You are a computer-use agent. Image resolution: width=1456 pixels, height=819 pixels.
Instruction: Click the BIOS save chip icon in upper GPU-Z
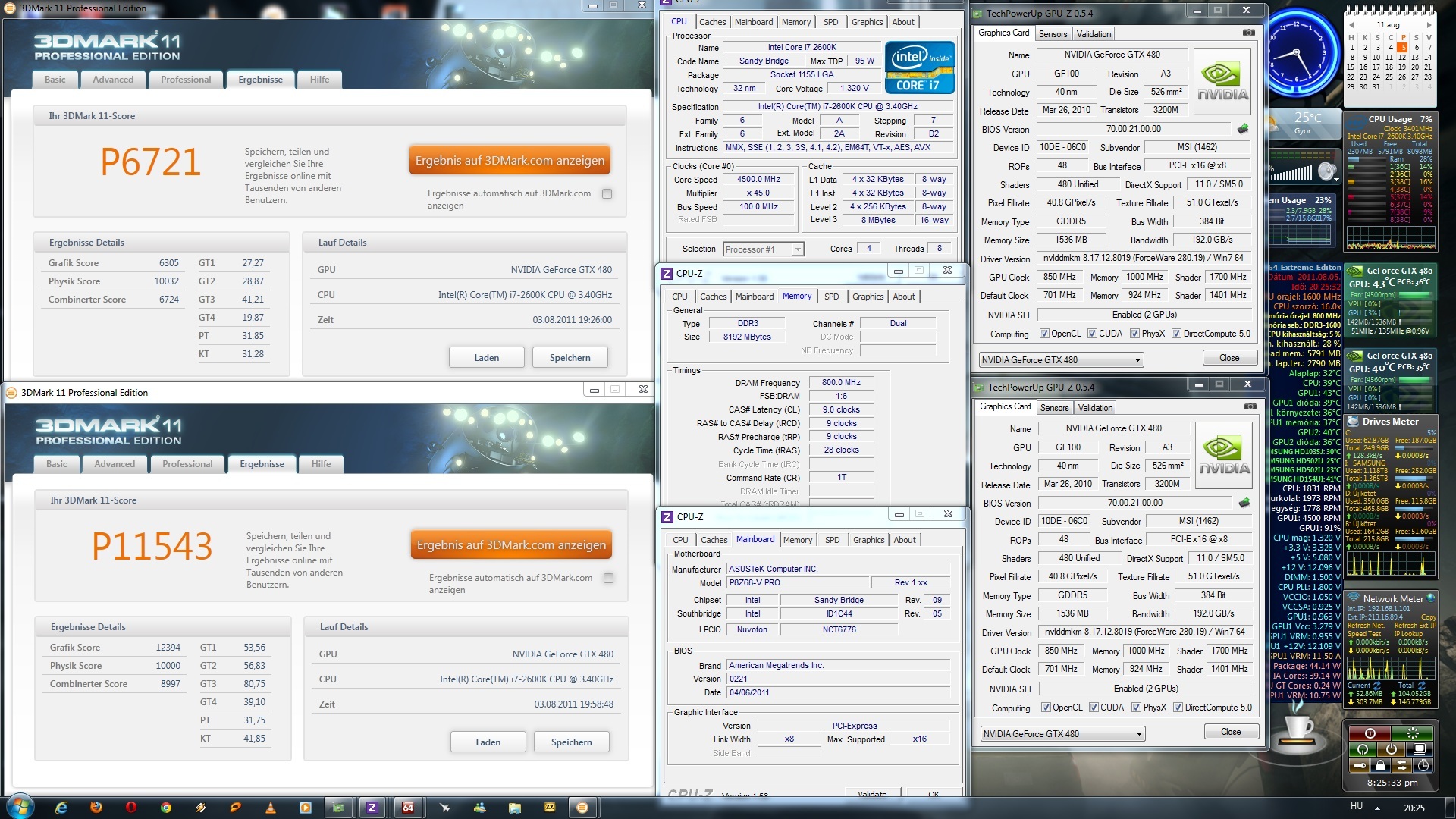(1243, 129)
